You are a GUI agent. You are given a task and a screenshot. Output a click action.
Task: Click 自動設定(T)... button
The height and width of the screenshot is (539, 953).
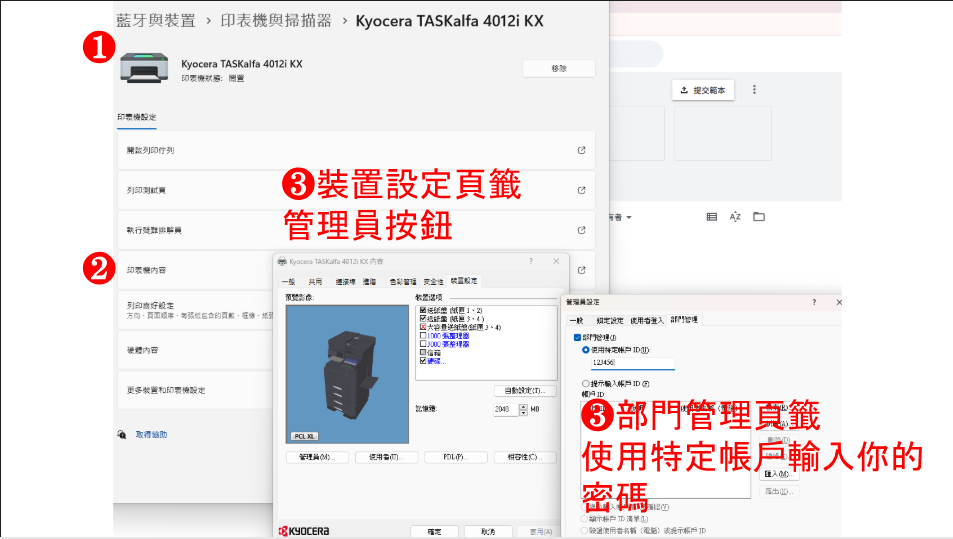pyautogui.click(x=525, y=391)
